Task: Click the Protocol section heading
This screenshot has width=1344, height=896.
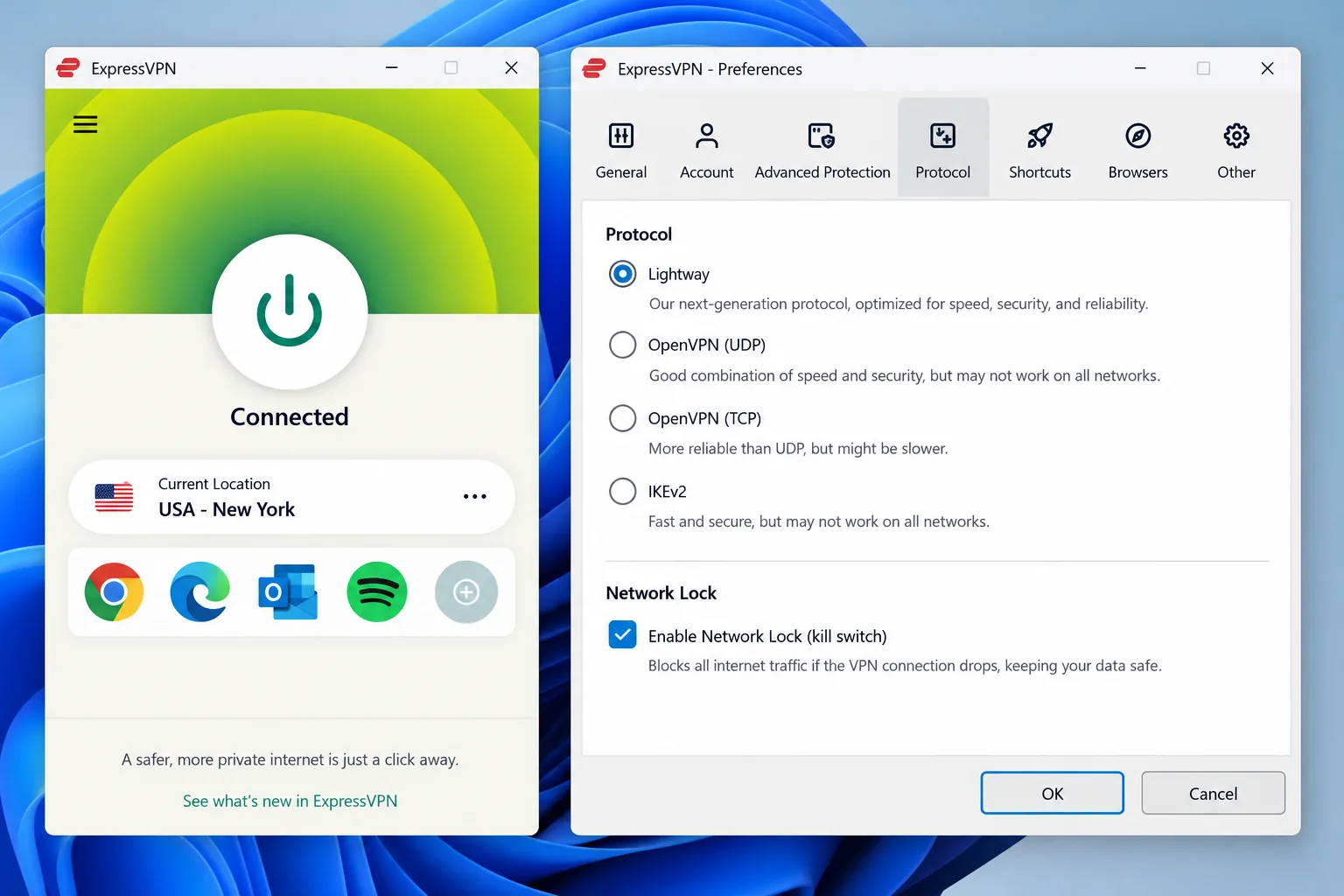Action: [x=639, y=234]
